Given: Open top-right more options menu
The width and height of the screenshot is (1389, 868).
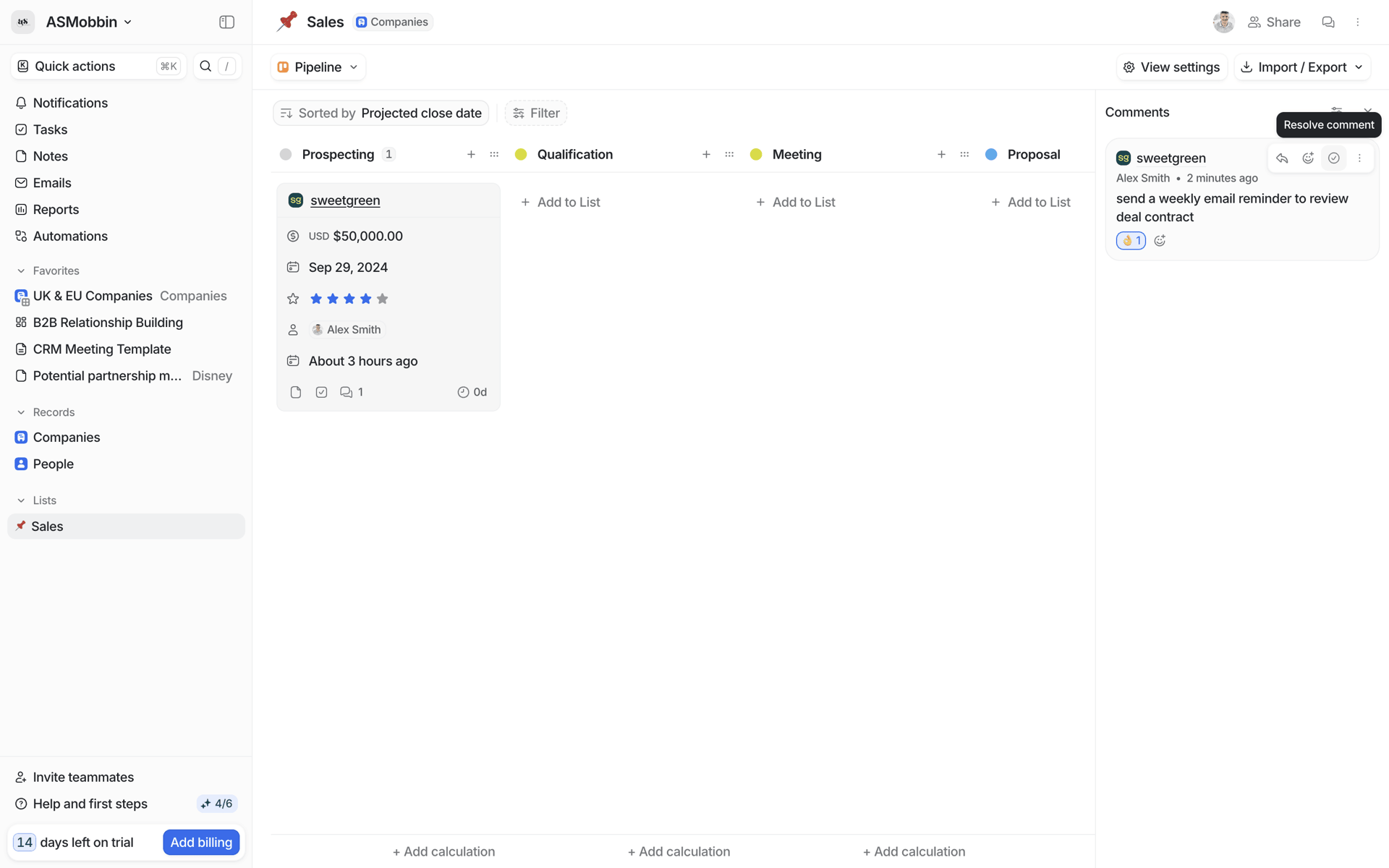Looking at the screenshot, I should point(1357,22).
